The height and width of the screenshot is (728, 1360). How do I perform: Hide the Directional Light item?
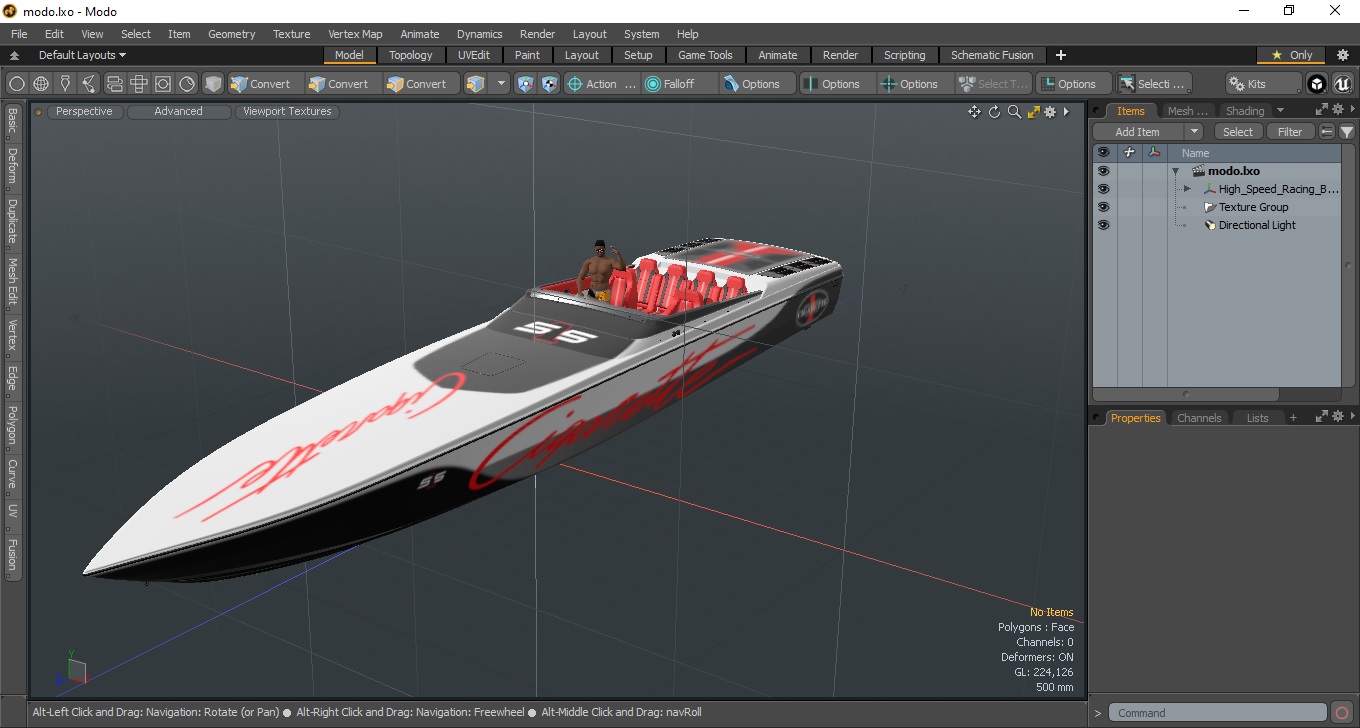(x=1103, y=225)
